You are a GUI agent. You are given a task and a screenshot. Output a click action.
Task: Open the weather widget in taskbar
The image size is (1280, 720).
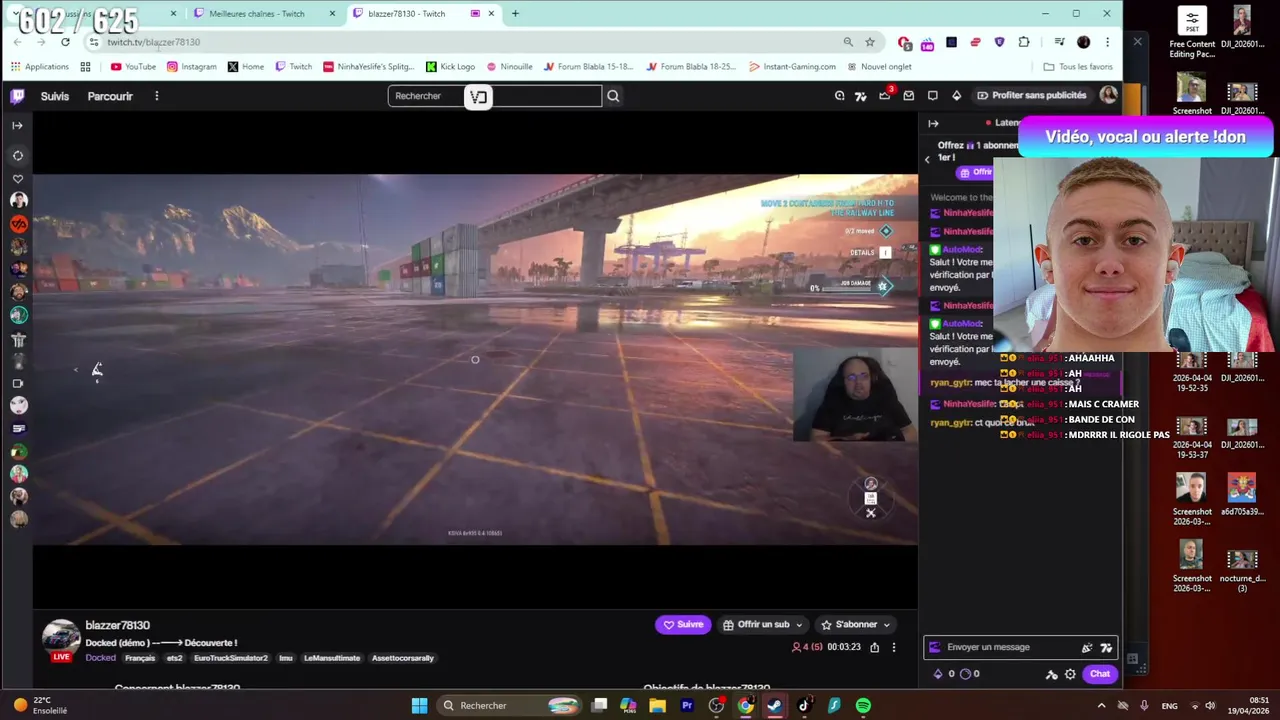[38, 705]
